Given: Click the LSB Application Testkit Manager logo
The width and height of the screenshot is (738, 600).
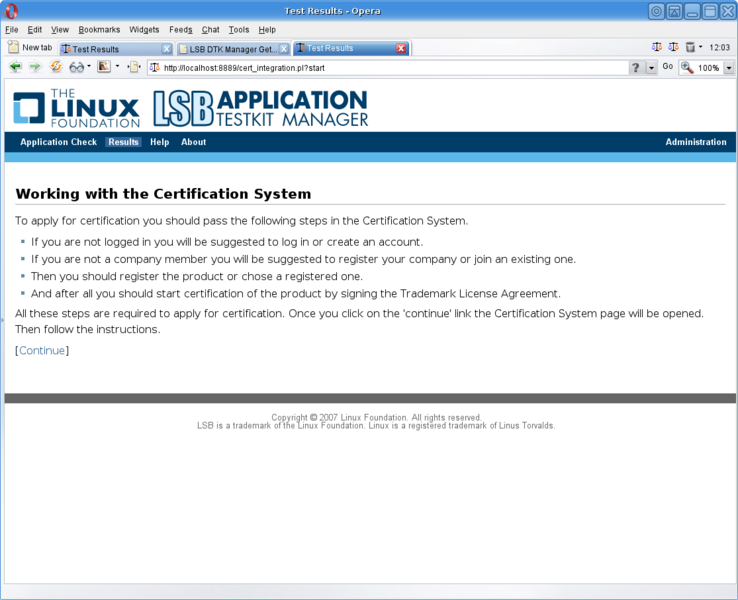Looking at the screenshot, I should coord(261,108).
